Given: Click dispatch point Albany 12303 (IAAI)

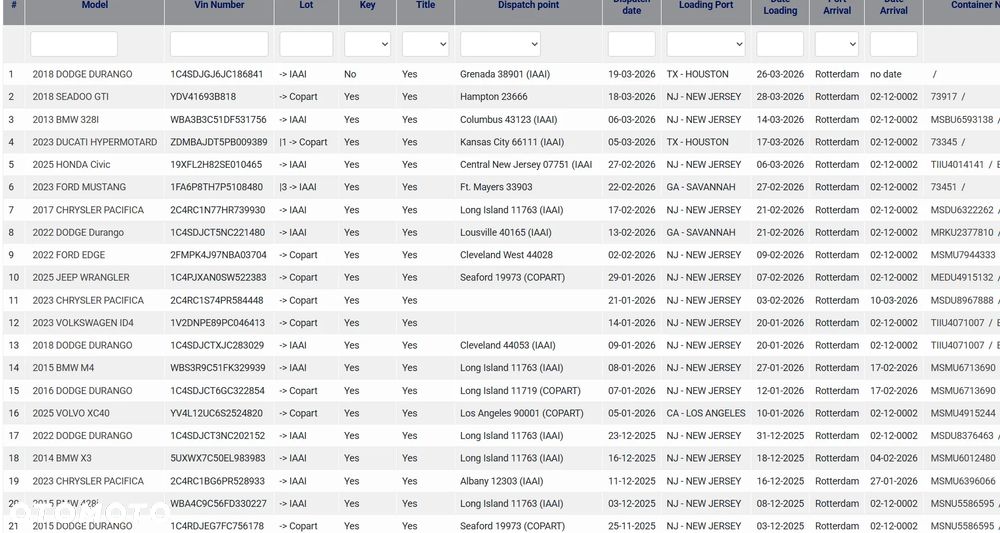Looking at the screenshot, I should click(502, 481).
